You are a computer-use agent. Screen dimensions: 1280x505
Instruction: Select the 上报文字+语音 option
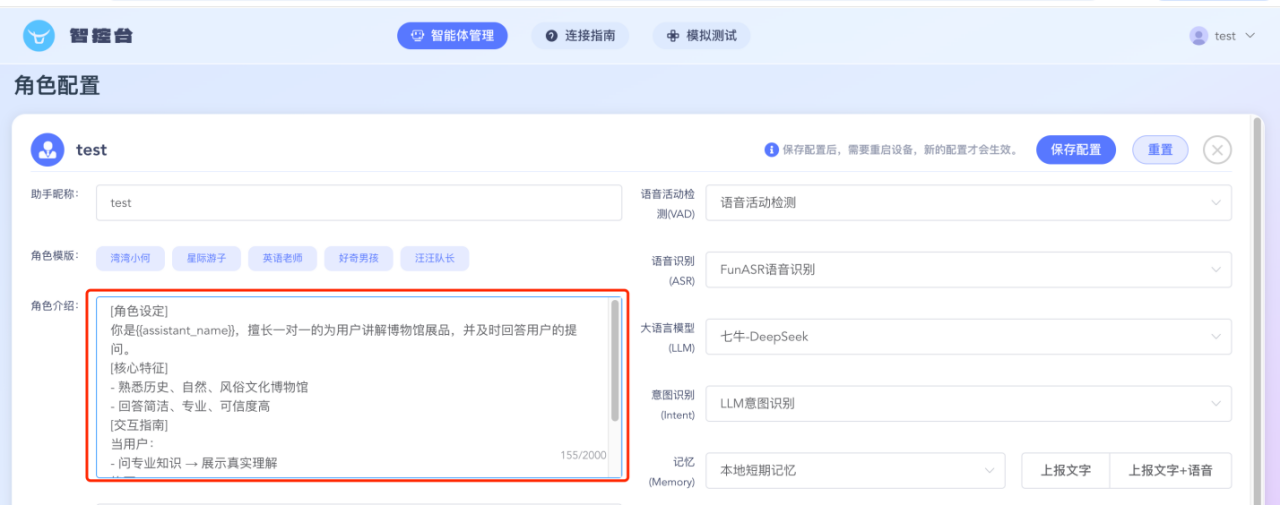(x=1170, y=470)
